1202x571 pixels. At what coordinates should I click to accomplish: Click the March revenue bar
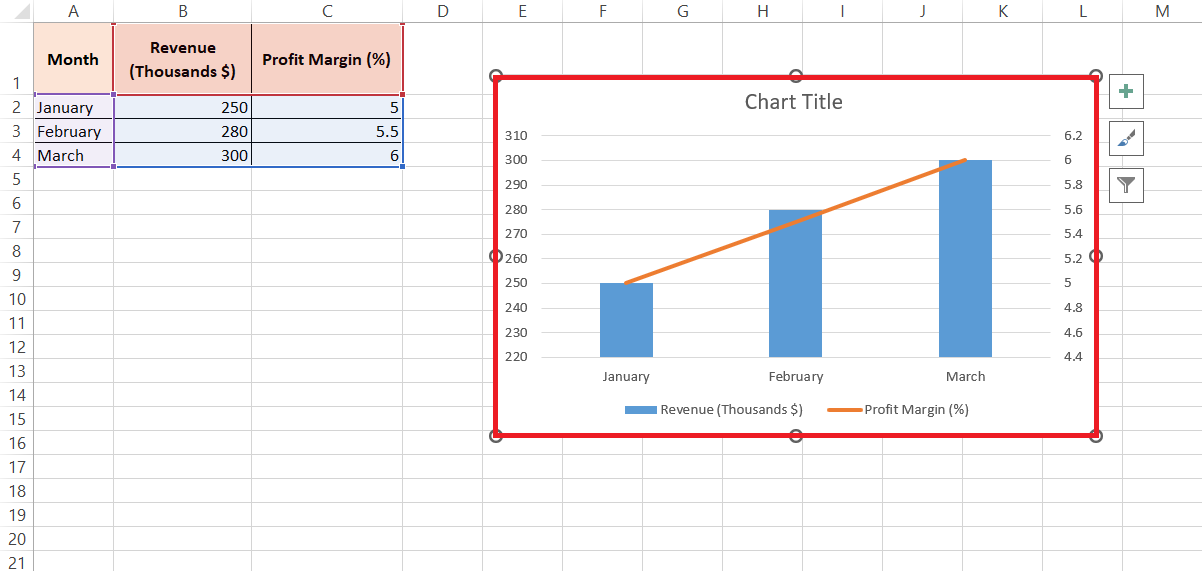(x=965, y=258)
